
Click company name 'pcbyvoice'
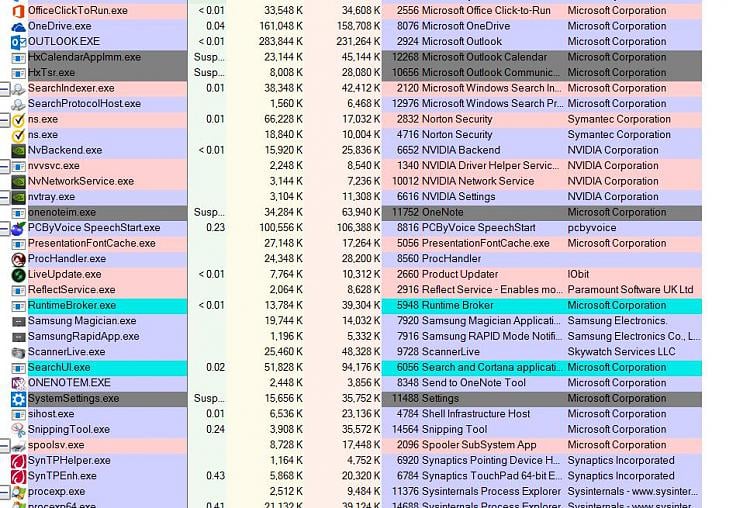[592, 228]
